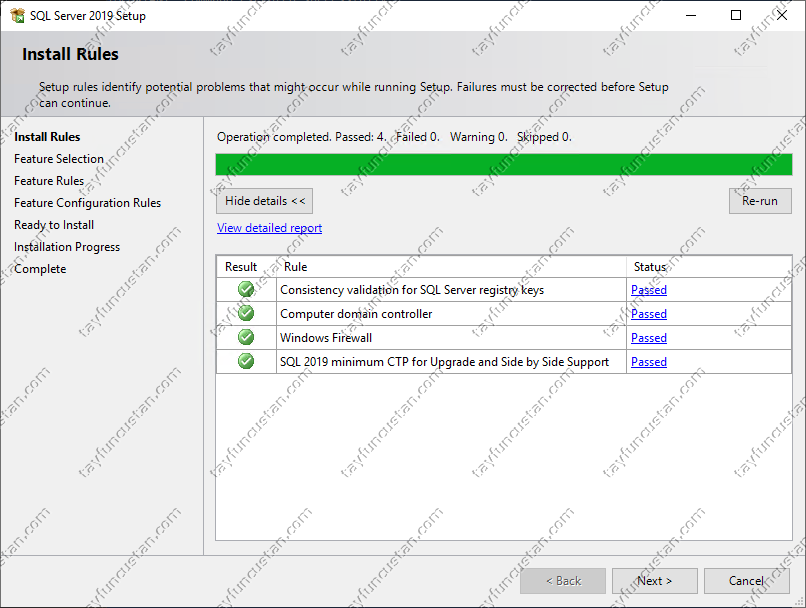
Task: Collapse rule list with Hide details button
Action: (x=265, y=201)
